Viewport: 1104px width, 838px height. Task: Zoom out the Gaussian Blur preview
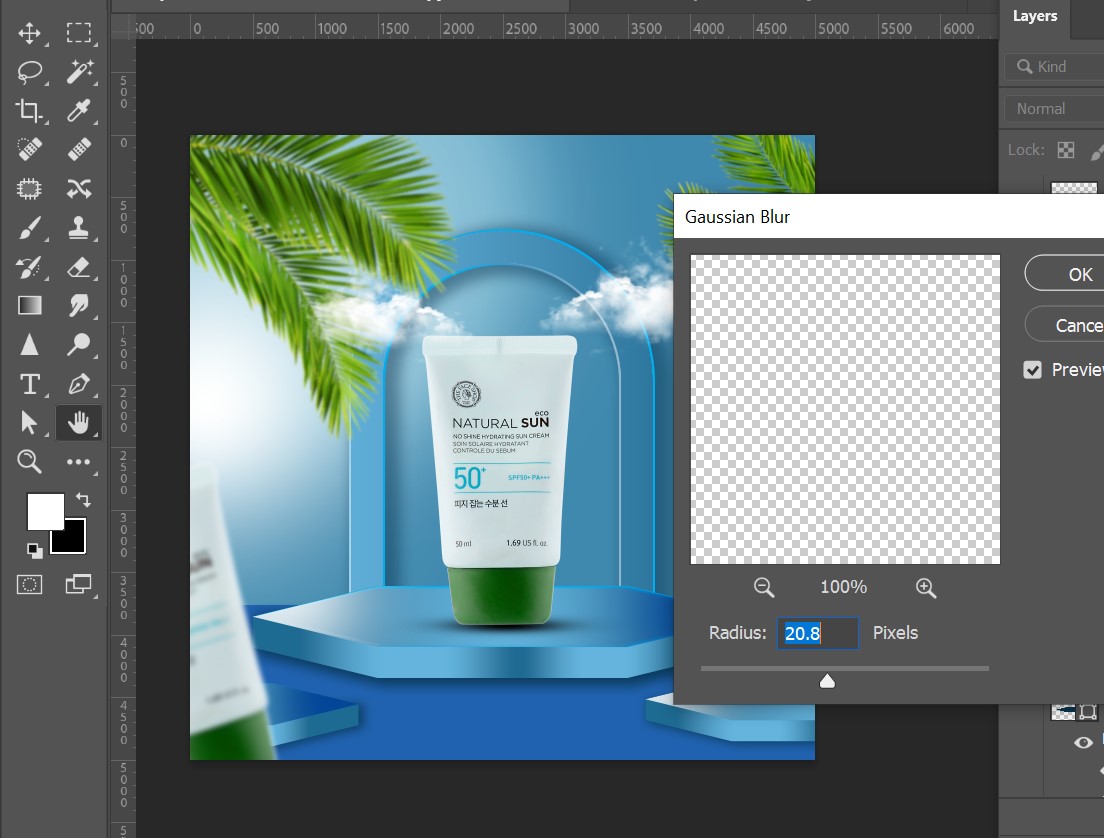coord(764,587)
